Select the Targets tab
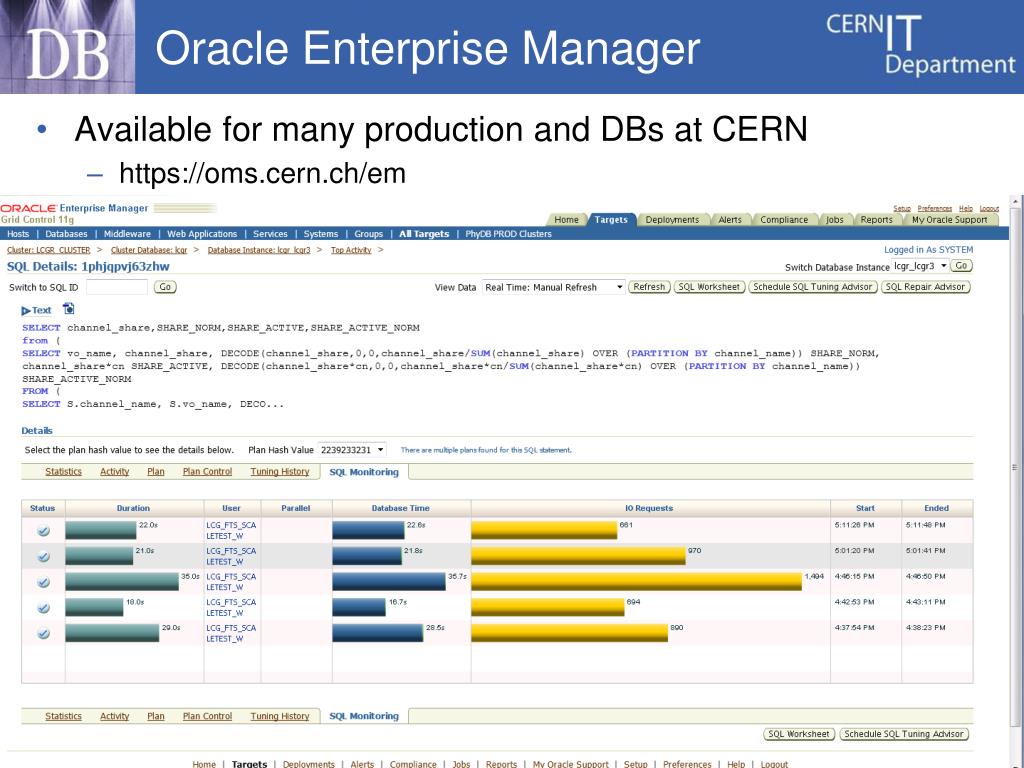The height and width of the screenshot is (768, 1024). pyautogui.click(x=611, y=219)
